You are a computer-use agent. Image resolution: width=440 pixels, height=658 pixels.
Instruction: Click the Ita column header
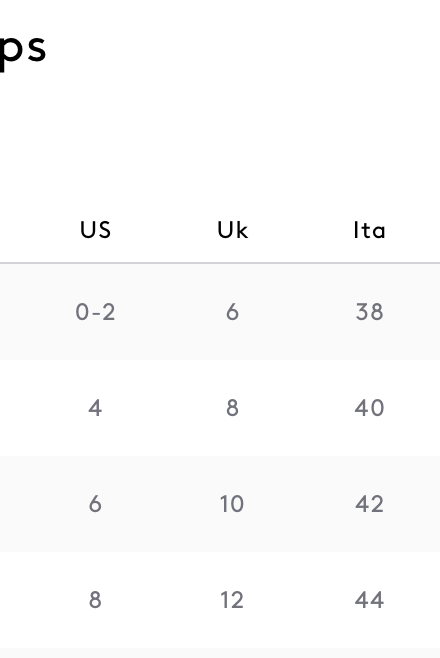point(369,230)
